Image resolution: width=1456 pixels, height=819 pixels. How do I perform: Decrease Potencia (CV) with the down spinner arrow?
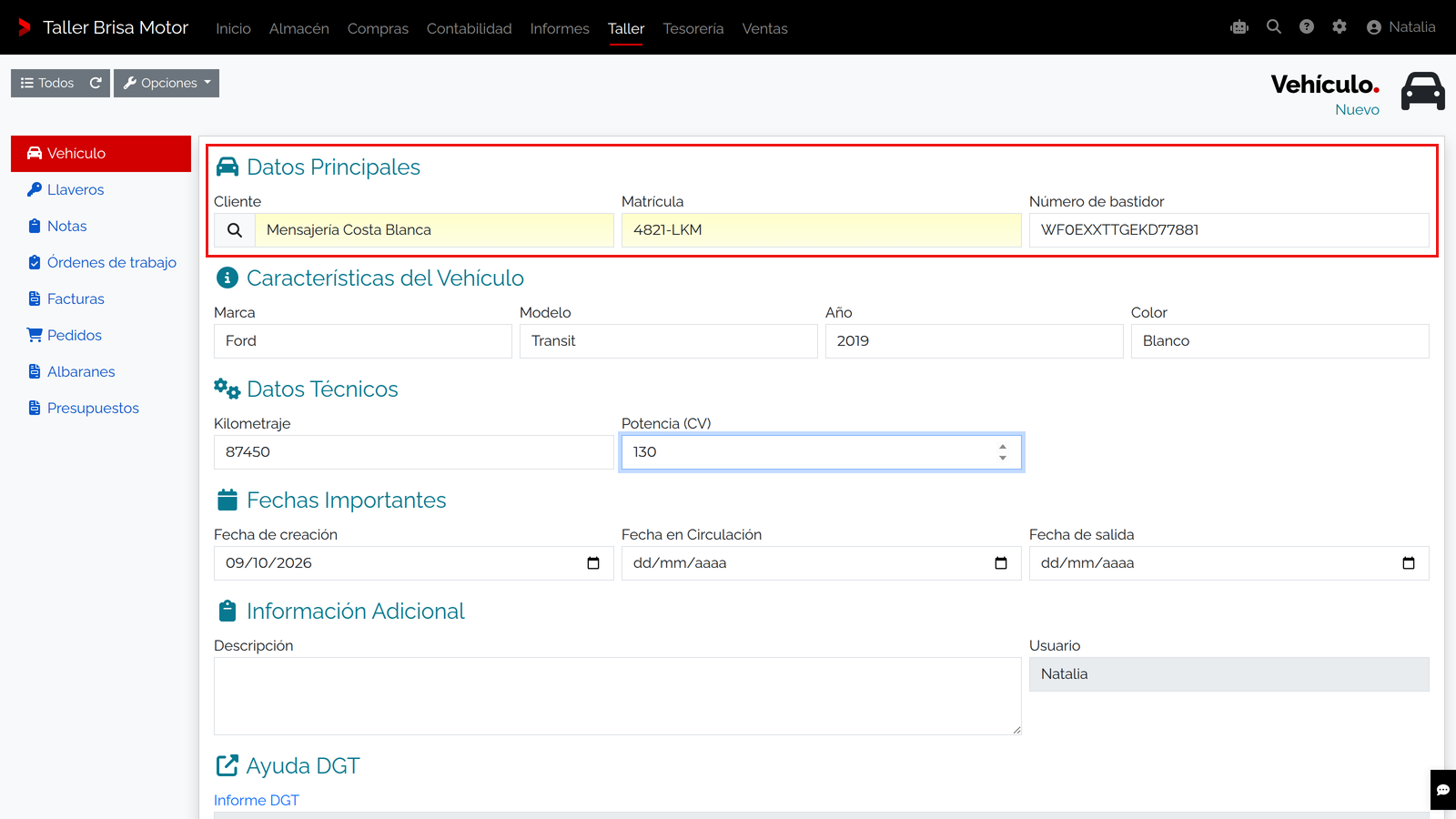(x=1003, y=458)
